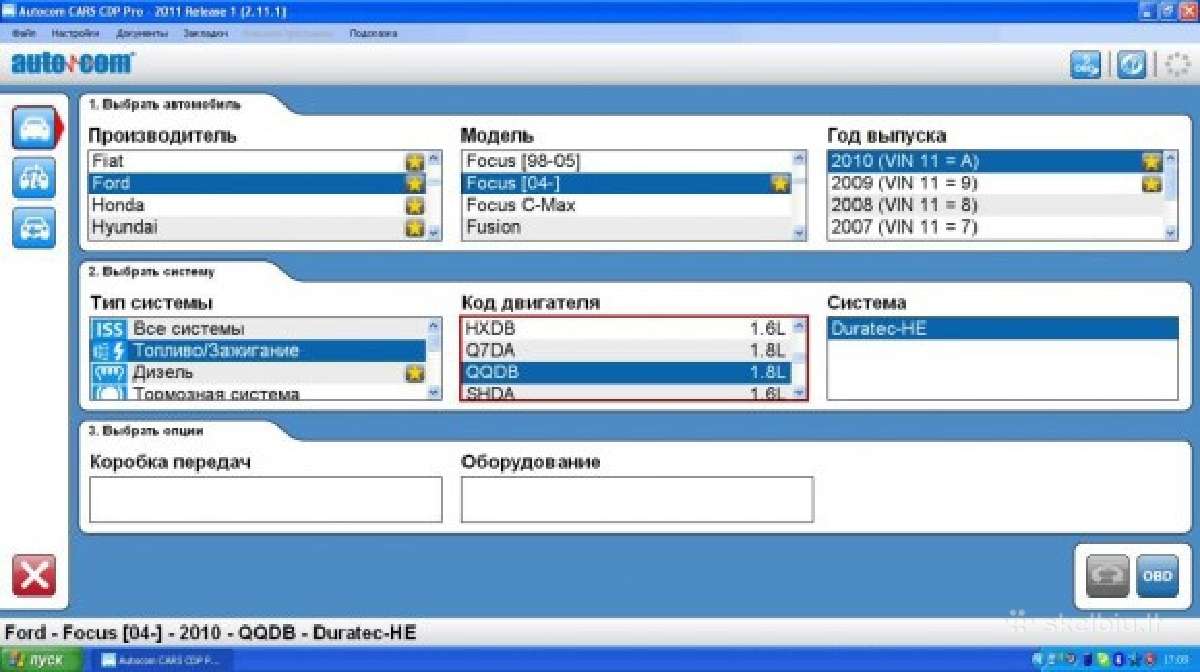Select Ford in the manufacturer list
1200x672 pixels.
coord(258,183)
